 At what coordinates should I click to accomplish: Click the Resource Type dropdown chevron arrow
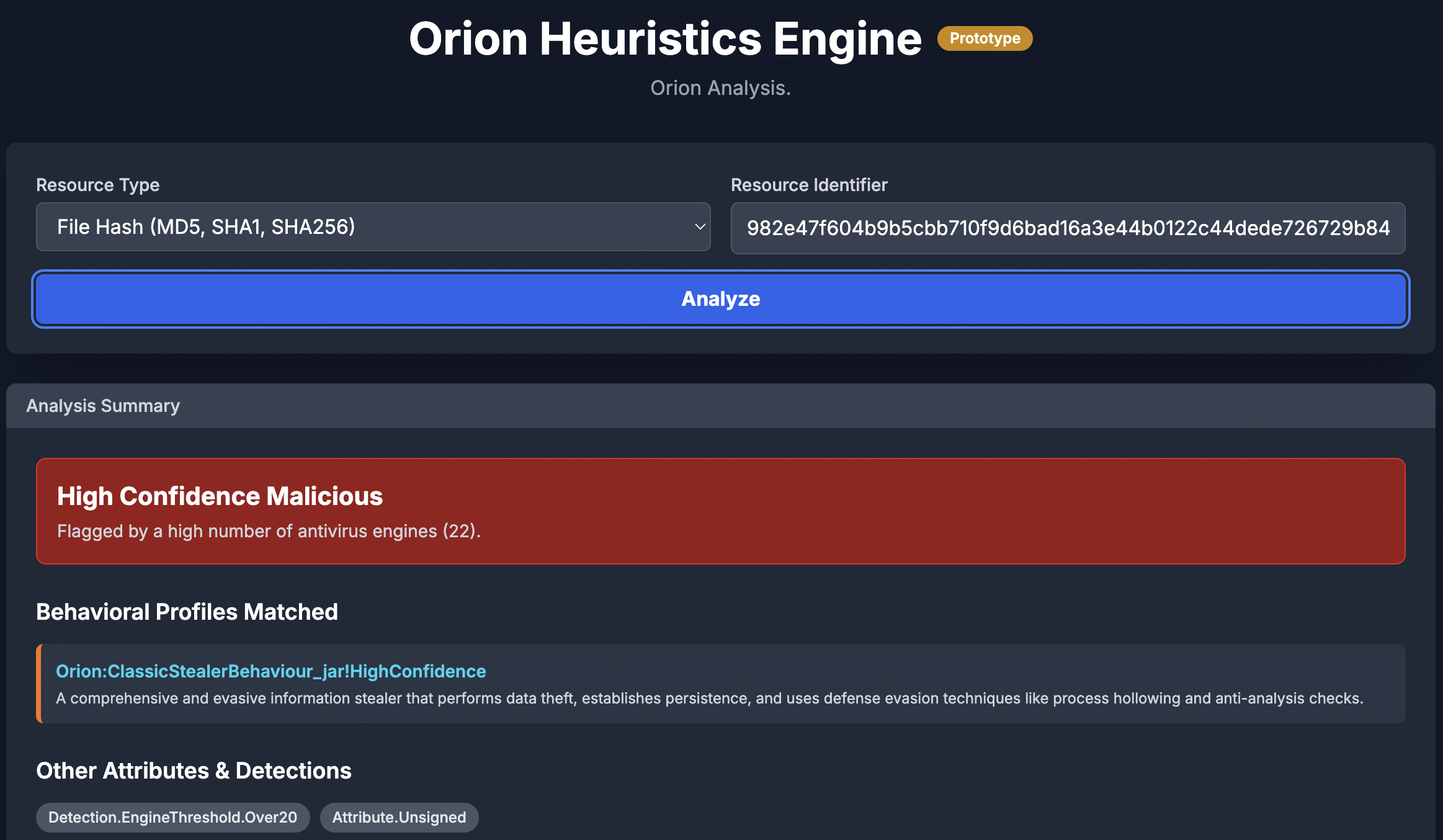pyautogui.click(x=699, y=227)
